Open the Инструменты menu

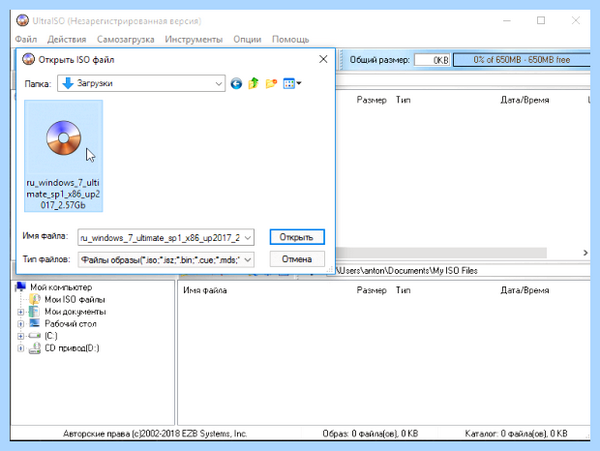click(194, 39)
